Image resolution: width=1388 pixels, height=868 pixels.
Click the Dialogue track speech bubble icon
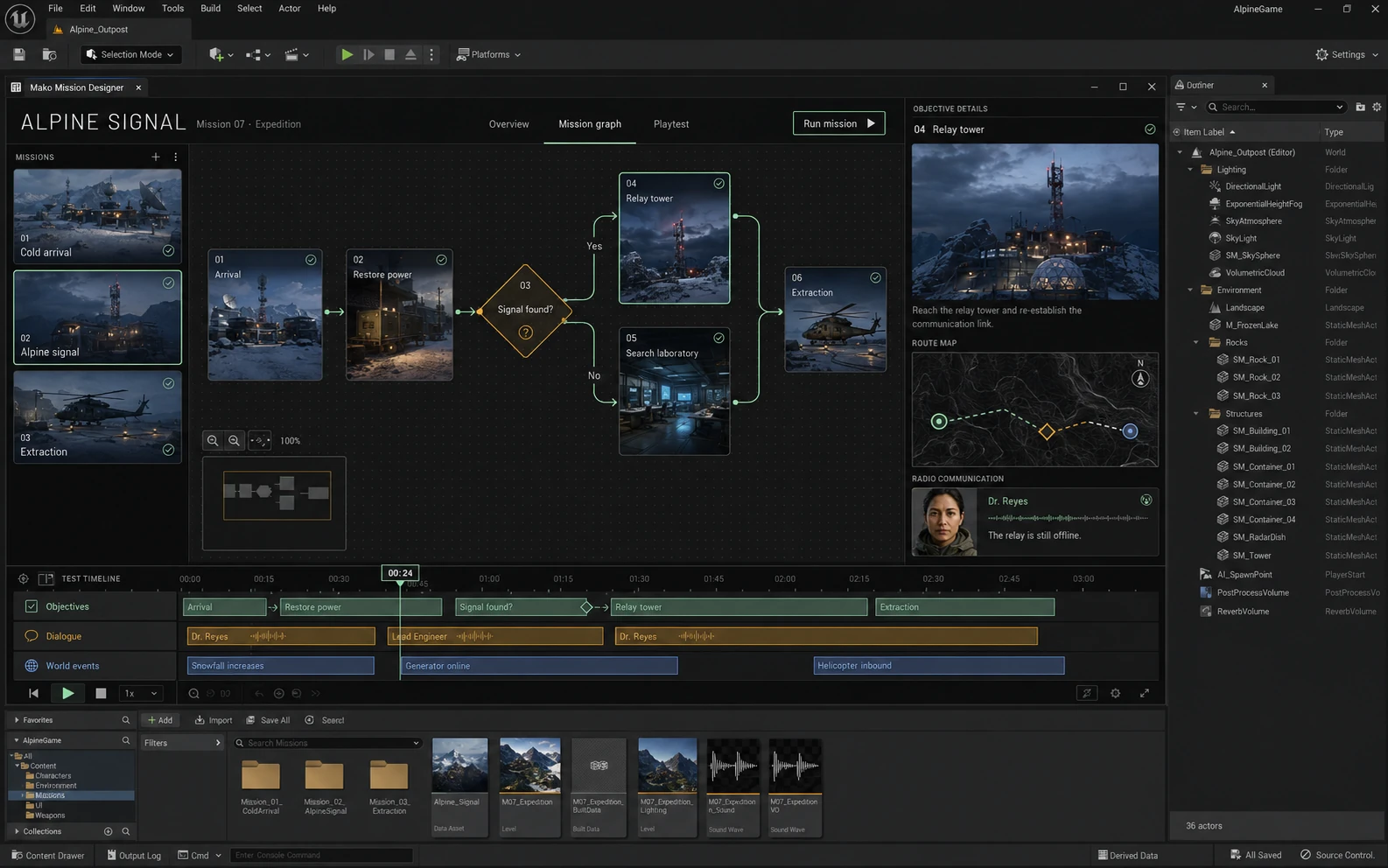coord(32,636)
